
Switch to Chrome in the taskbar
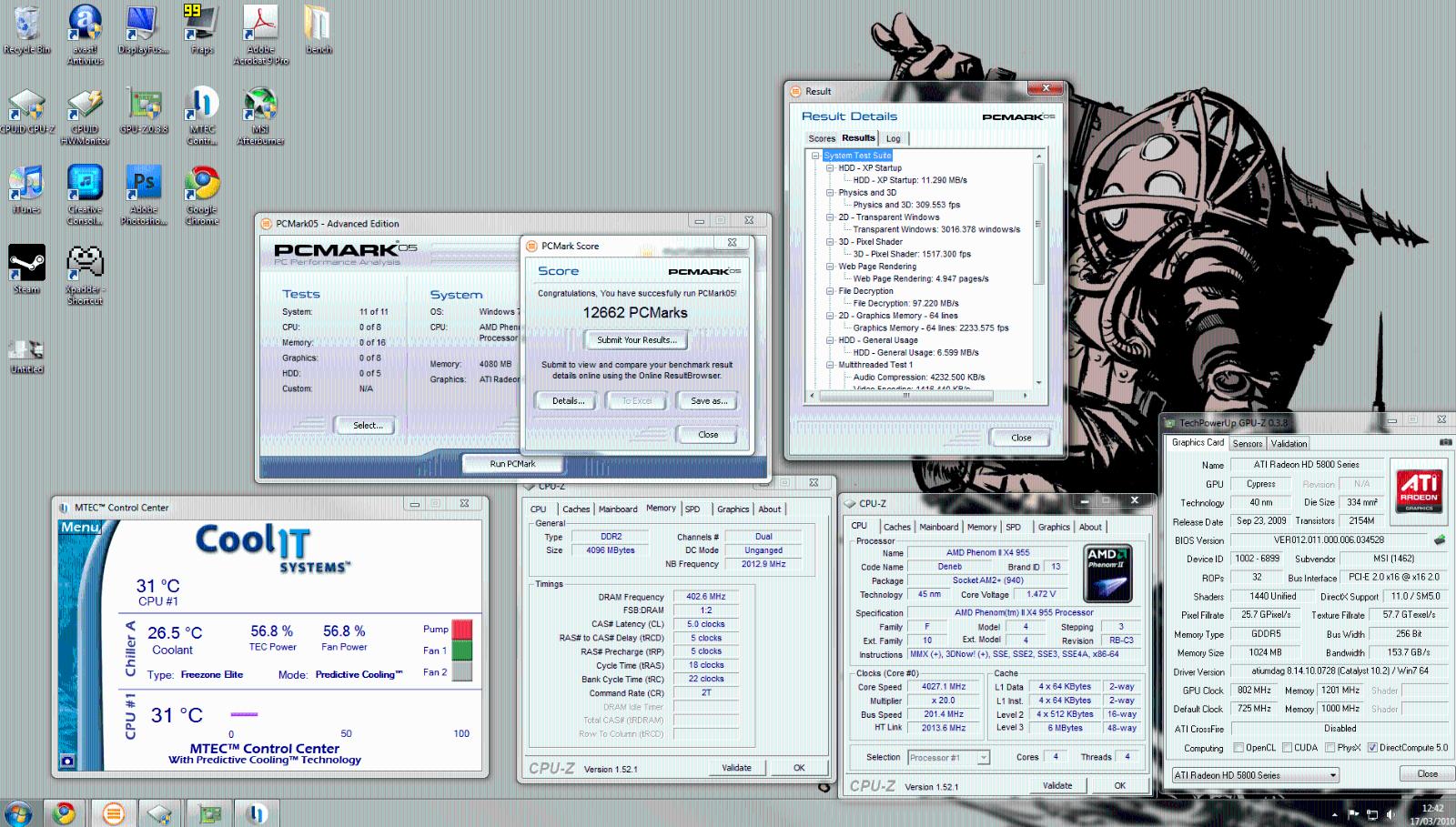[x=64, y=812]
